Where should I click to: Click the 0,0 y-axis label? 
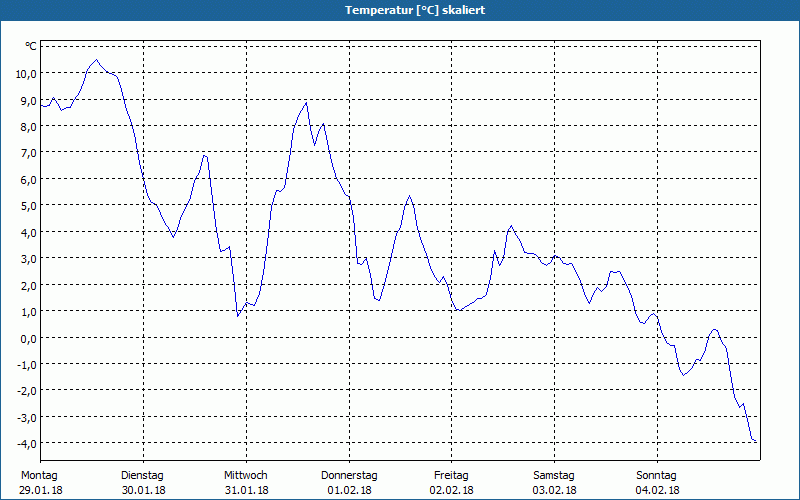pos(29,338)
